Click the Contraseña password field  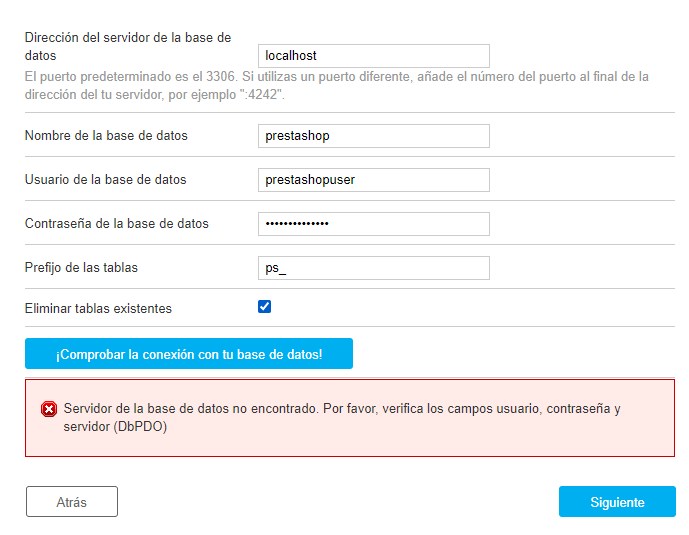373,224
